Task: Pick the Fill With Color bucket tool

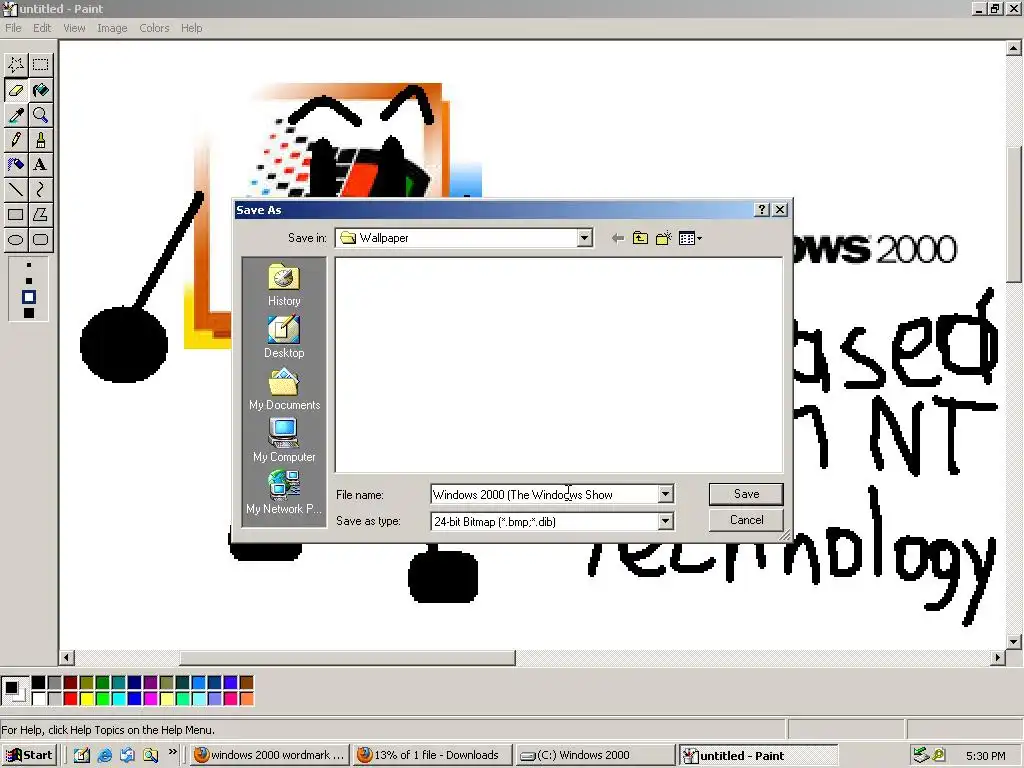Action: [x=40, y=90]
